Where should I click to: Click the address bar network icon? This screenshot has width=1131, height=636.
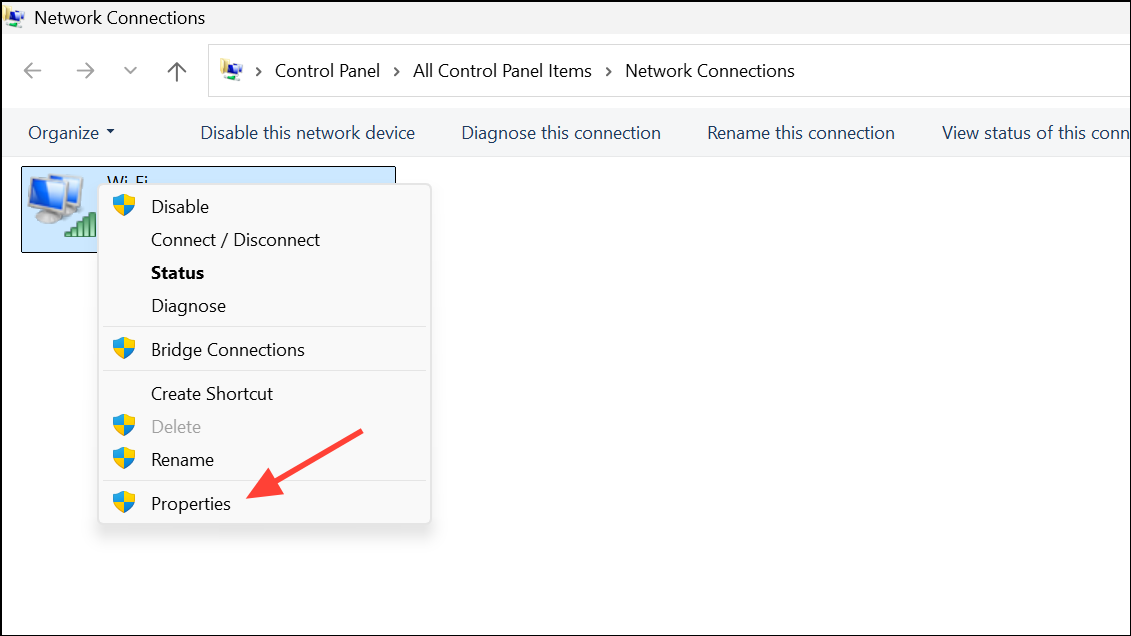pos(231,70)
